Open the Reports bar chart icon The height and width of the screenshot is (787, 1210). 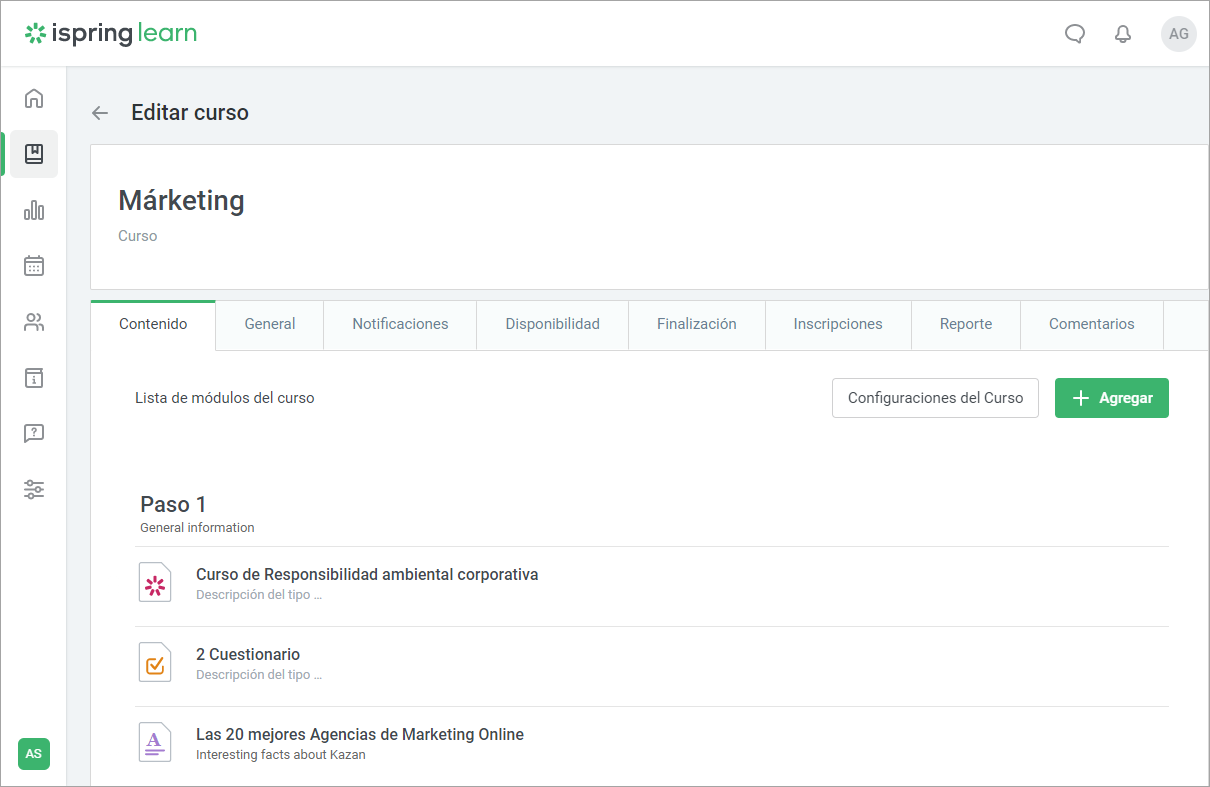[x=34, y=210]
